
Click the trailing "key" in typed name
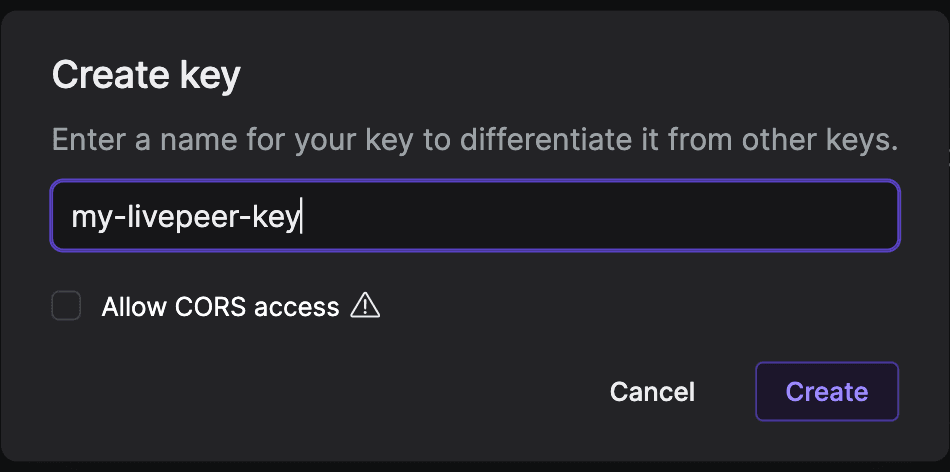pyautogui.click(x=277, y=217)
